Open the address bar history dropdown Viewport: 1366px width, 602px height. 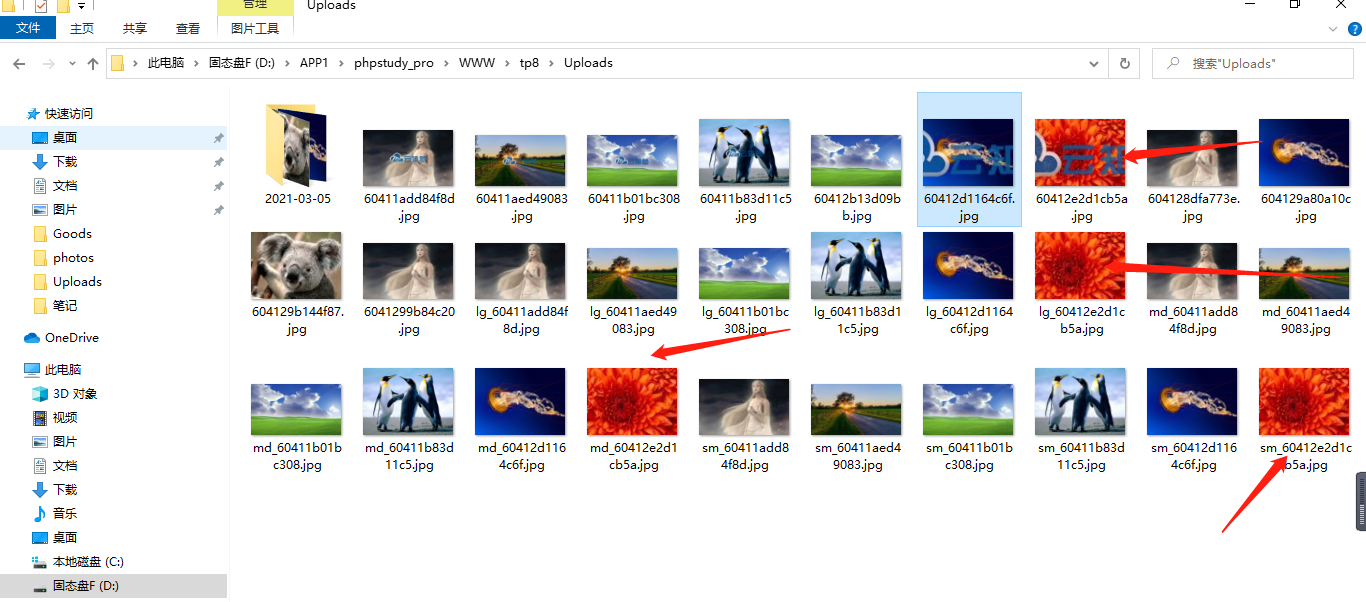pyautogui.click(x=1098, y=63)
